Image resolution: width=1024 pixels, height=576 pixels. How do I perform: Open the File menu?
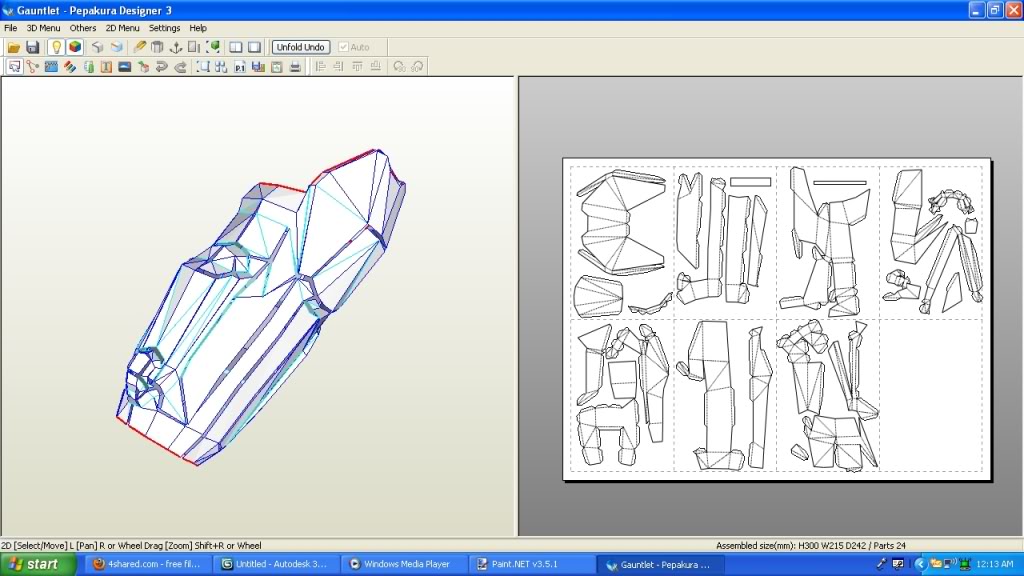click(10, 28)
